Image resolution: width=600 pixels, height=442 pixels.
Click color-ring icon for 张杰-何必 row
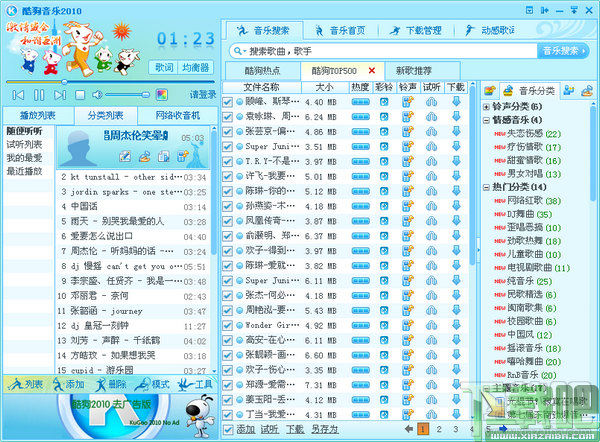coord(384,295)
